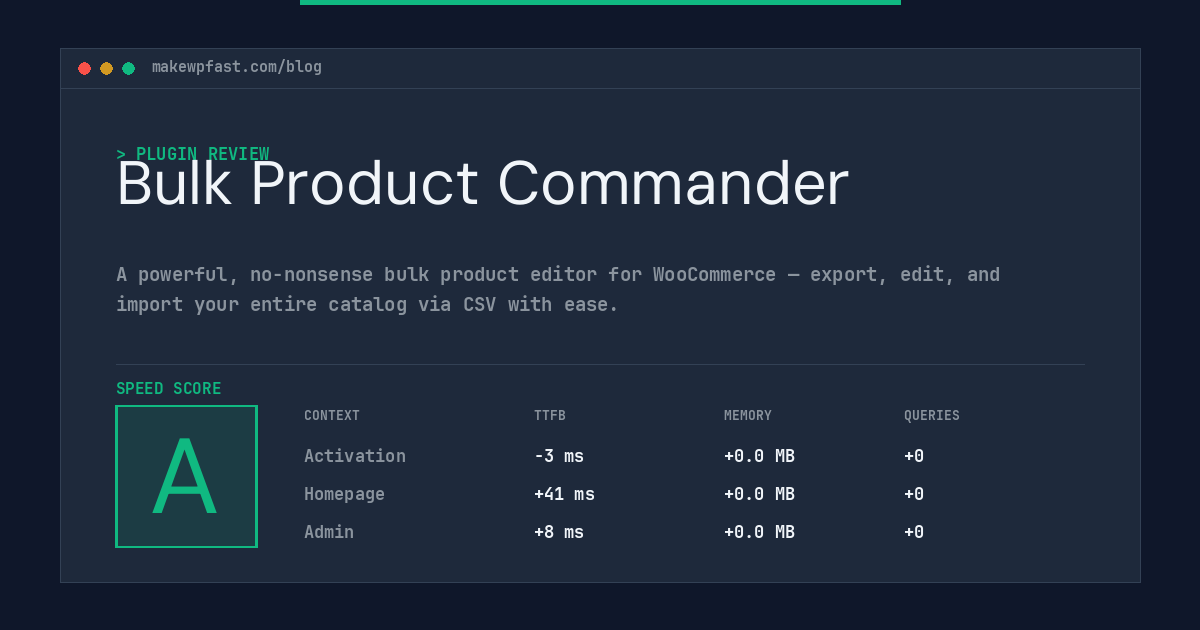
Task: Select the Homepage row label
Action: point(344,494)
